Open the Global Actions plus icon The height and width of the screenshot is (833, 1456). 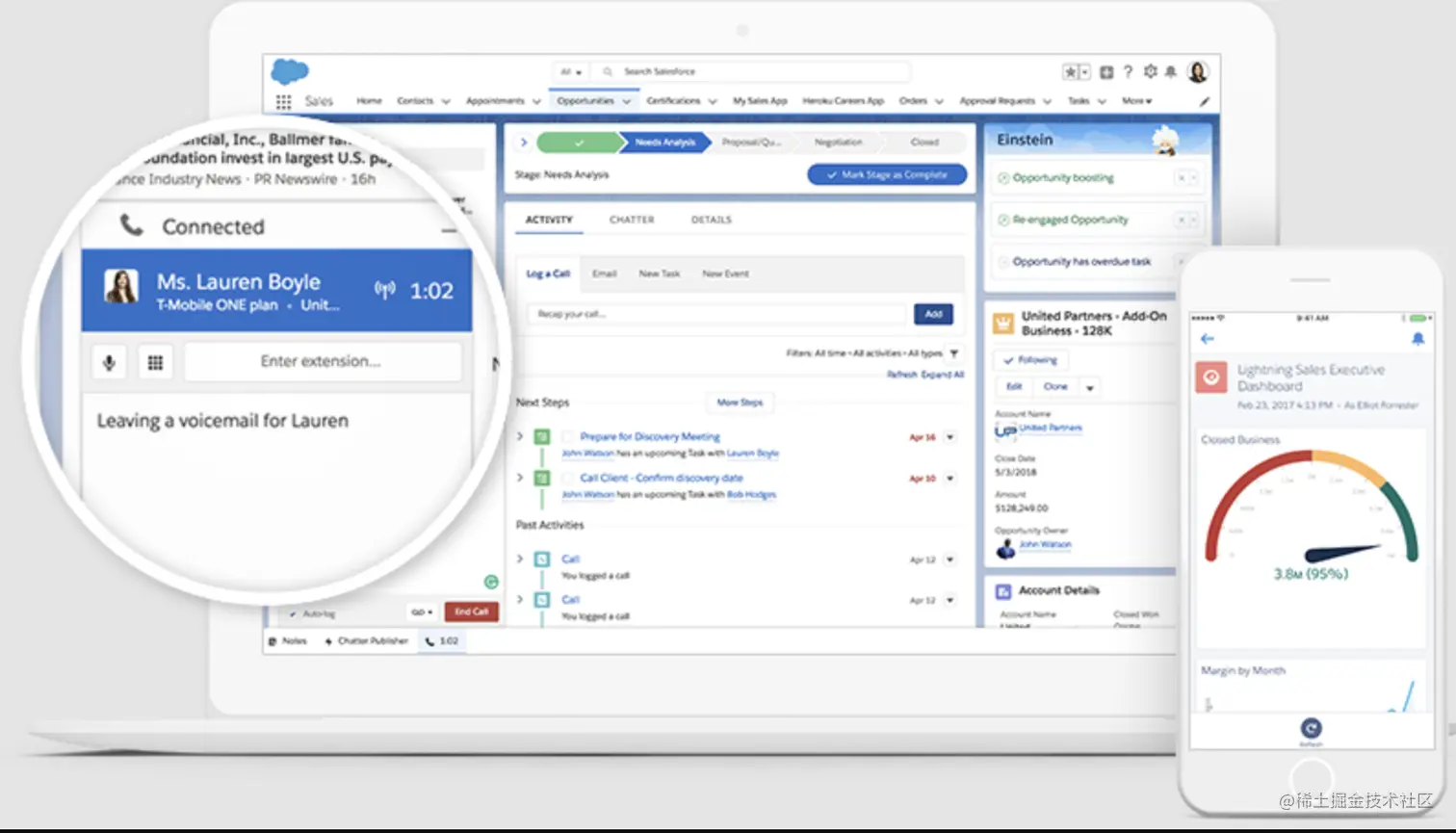(1106, 72)
